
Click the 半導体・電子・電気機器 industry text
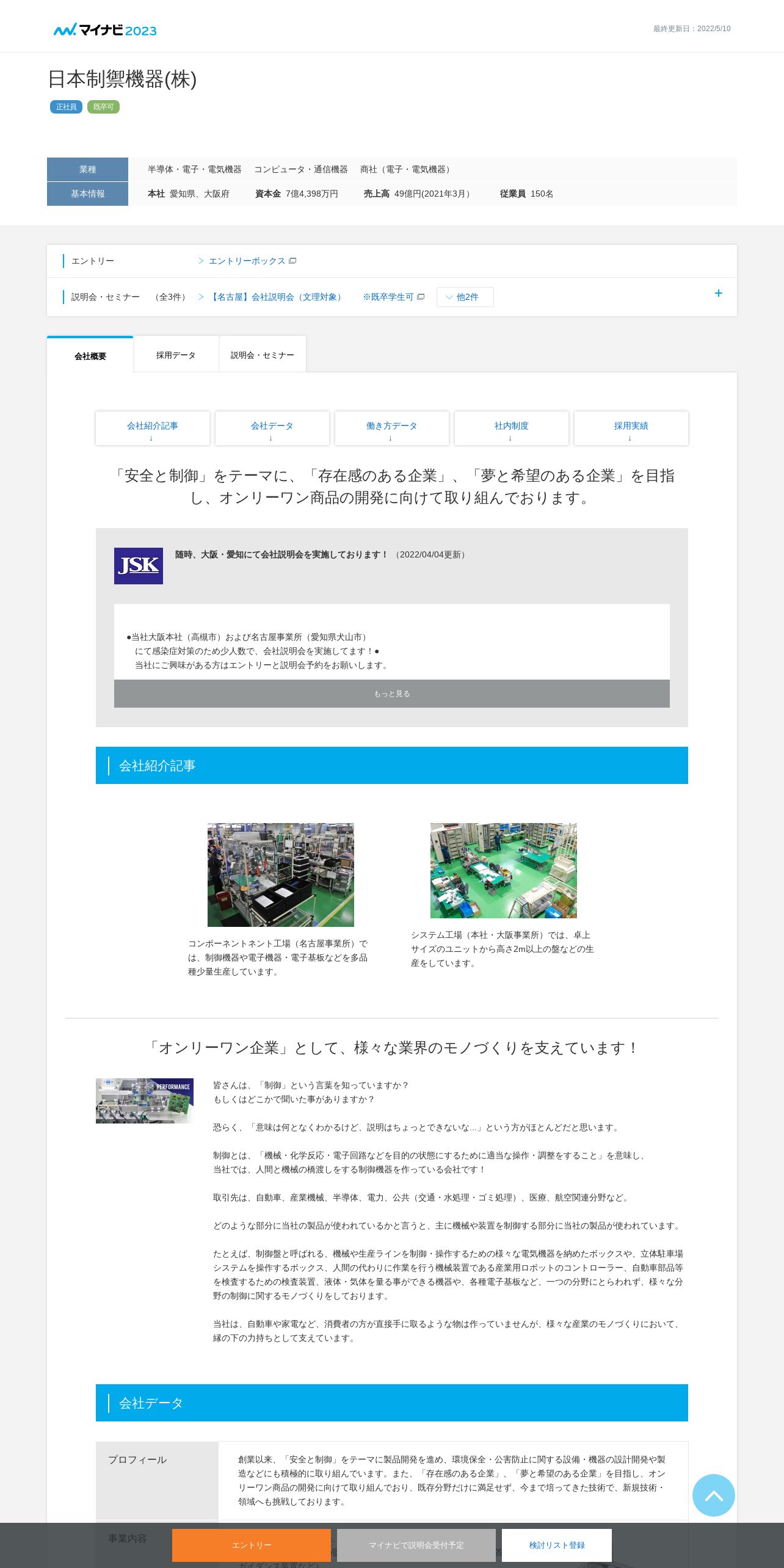click(x=195, y=169)
